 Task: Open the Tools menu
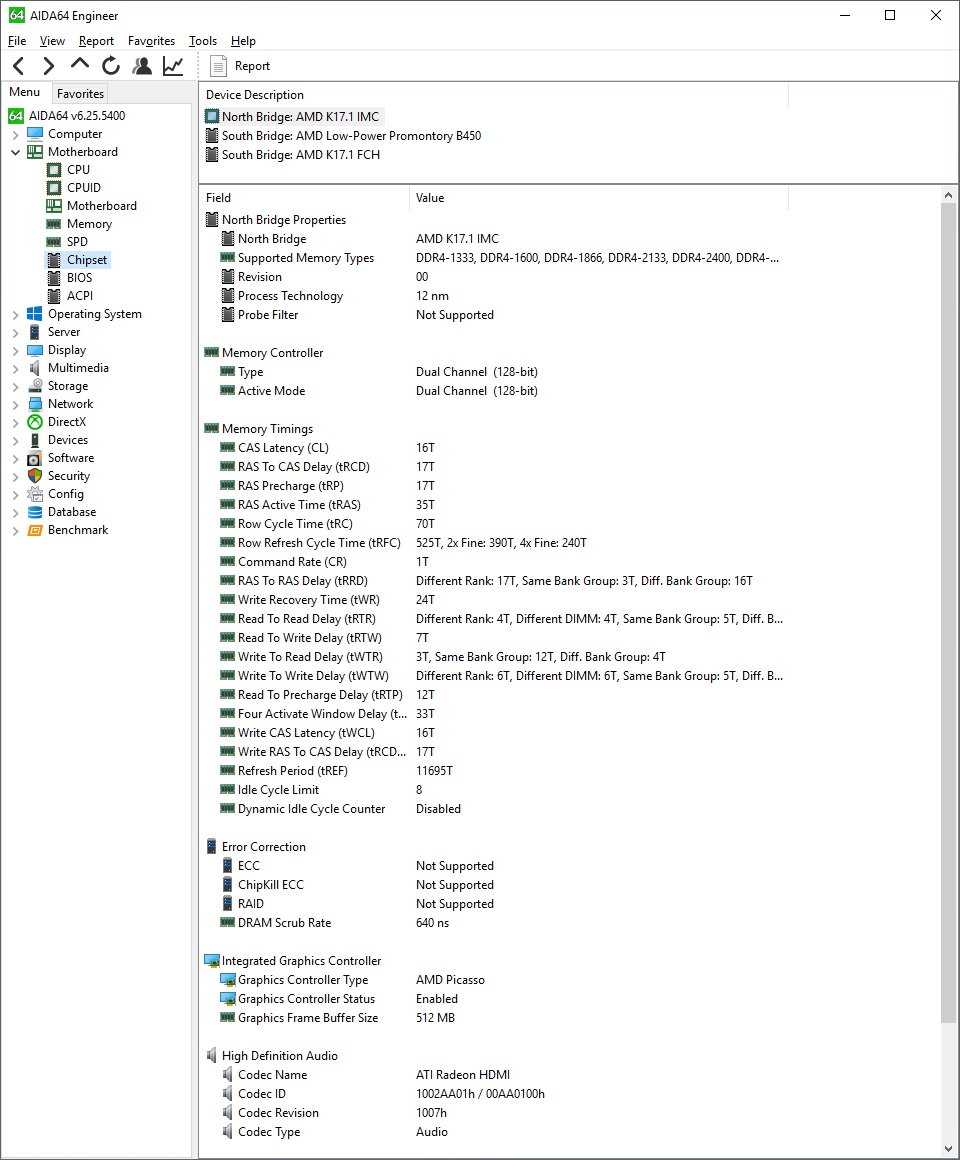click(x=202, y=41)
